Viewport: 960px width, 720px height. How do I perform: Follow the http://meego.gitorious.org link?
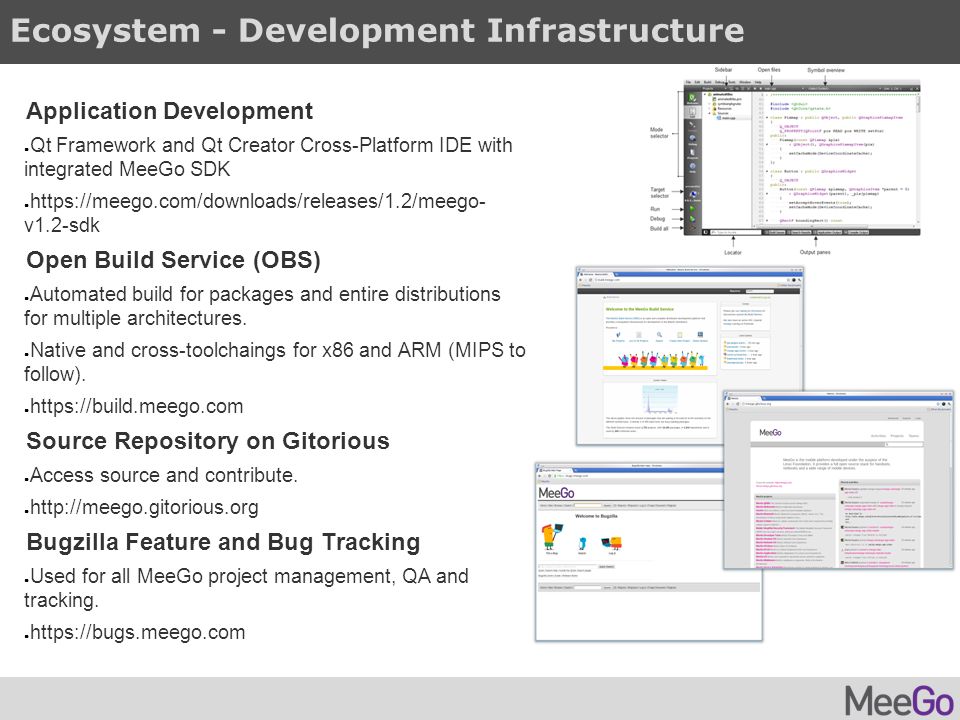(144, 507)
